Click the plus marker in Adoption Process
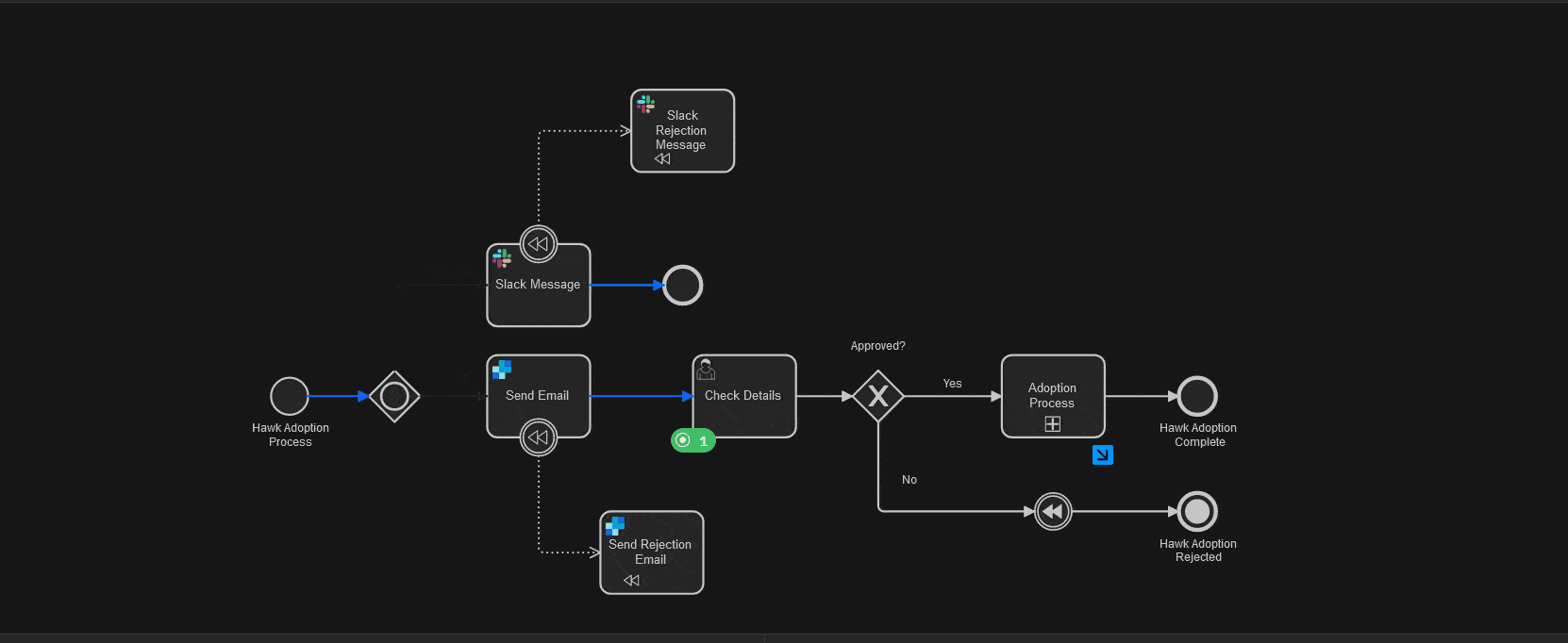 tap(1053, 424)
